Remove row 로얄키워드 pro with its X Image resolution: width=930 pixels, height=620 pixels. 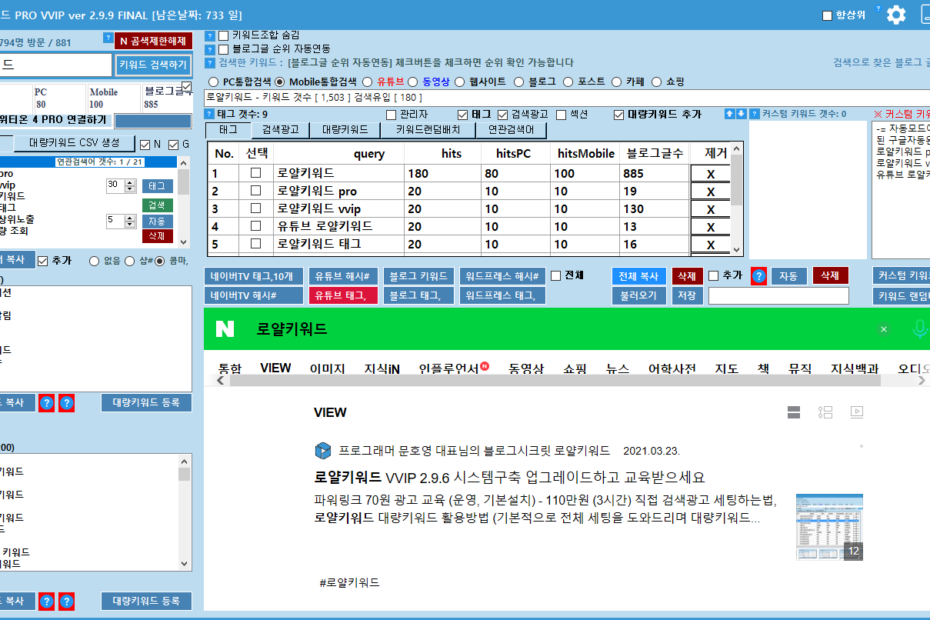(x=711, y=192)
